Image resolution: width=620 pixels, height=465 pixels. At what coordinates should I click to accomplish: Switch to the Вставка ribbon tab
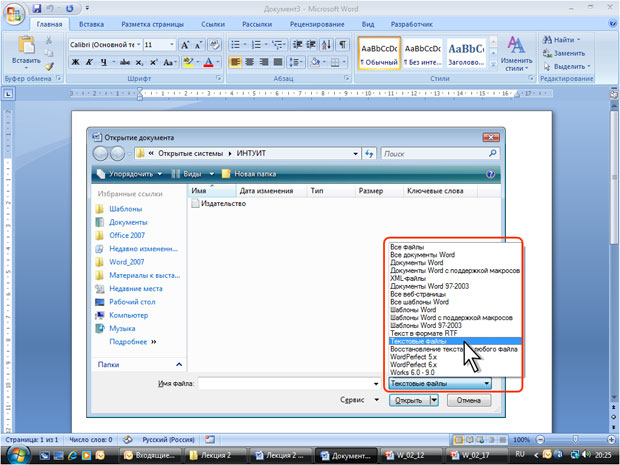point(91,24)
